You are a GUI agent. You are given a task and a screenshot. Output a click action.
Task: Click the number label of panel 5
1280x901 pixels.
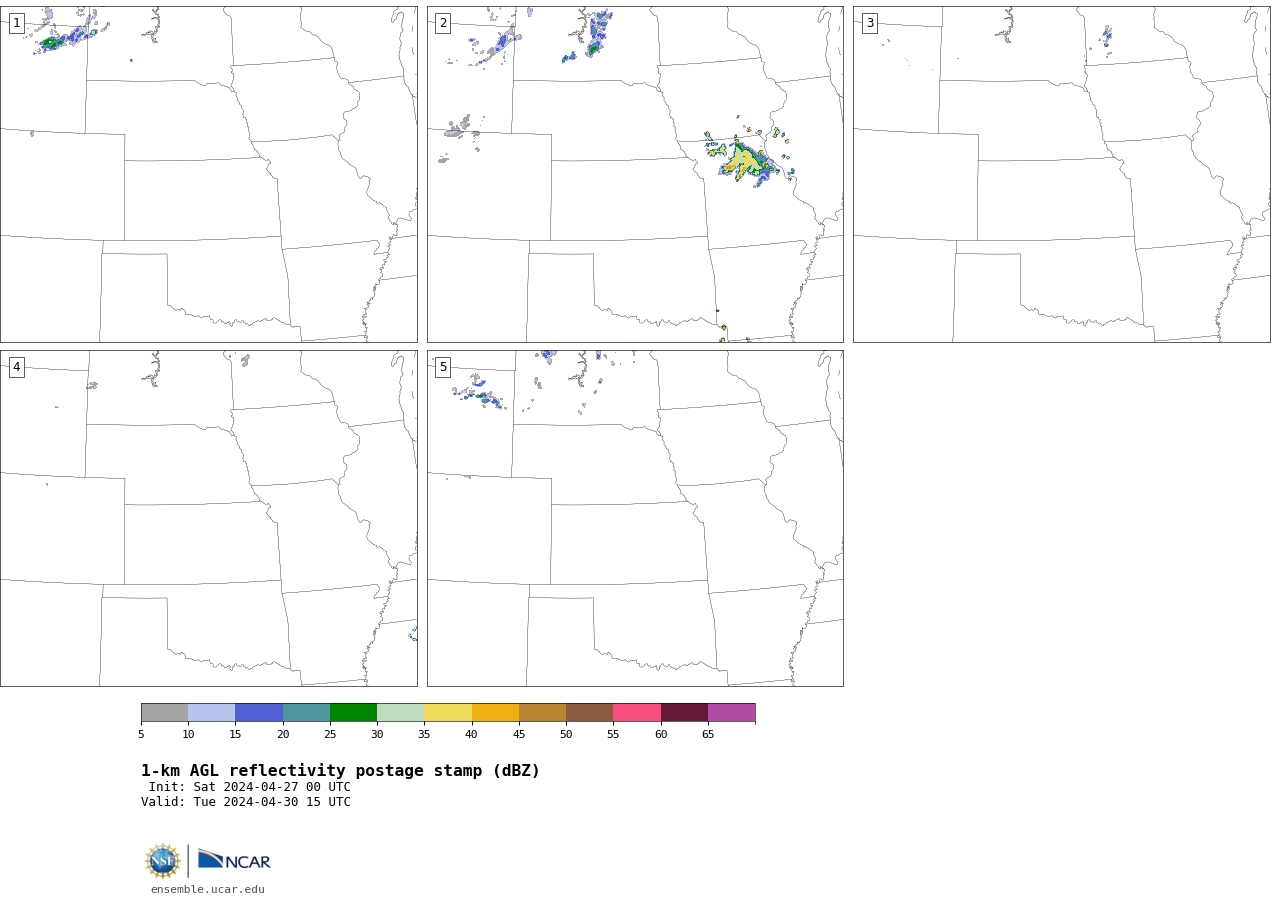point(443,367)
